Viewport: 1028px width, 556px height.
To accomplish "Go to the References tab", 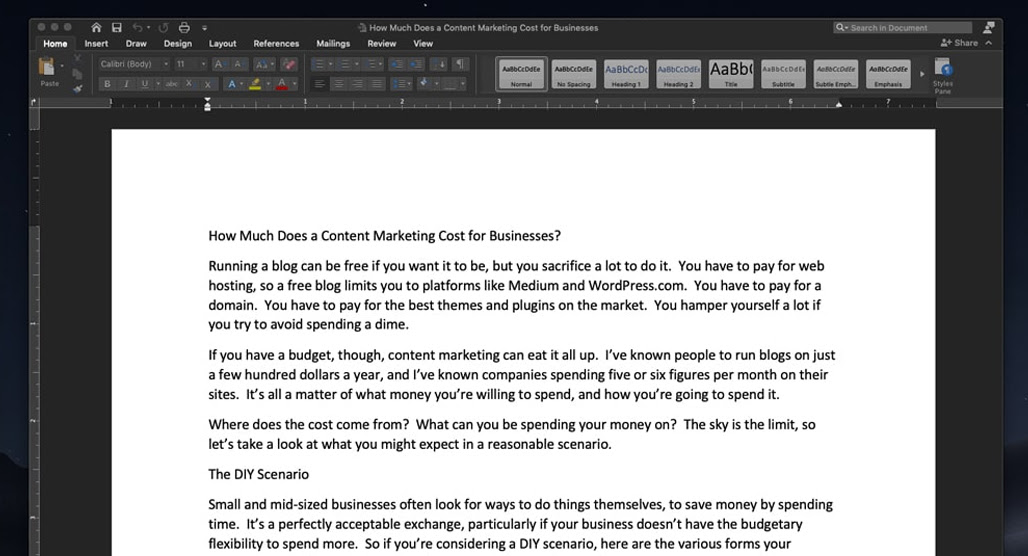I will [x=276, y=43].
